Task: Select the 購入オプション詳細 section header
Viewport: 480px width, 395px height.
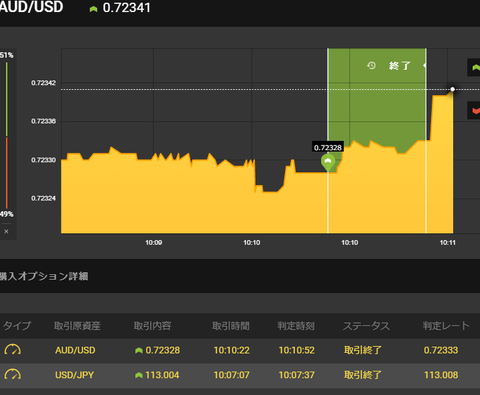Action: point(44,276)
